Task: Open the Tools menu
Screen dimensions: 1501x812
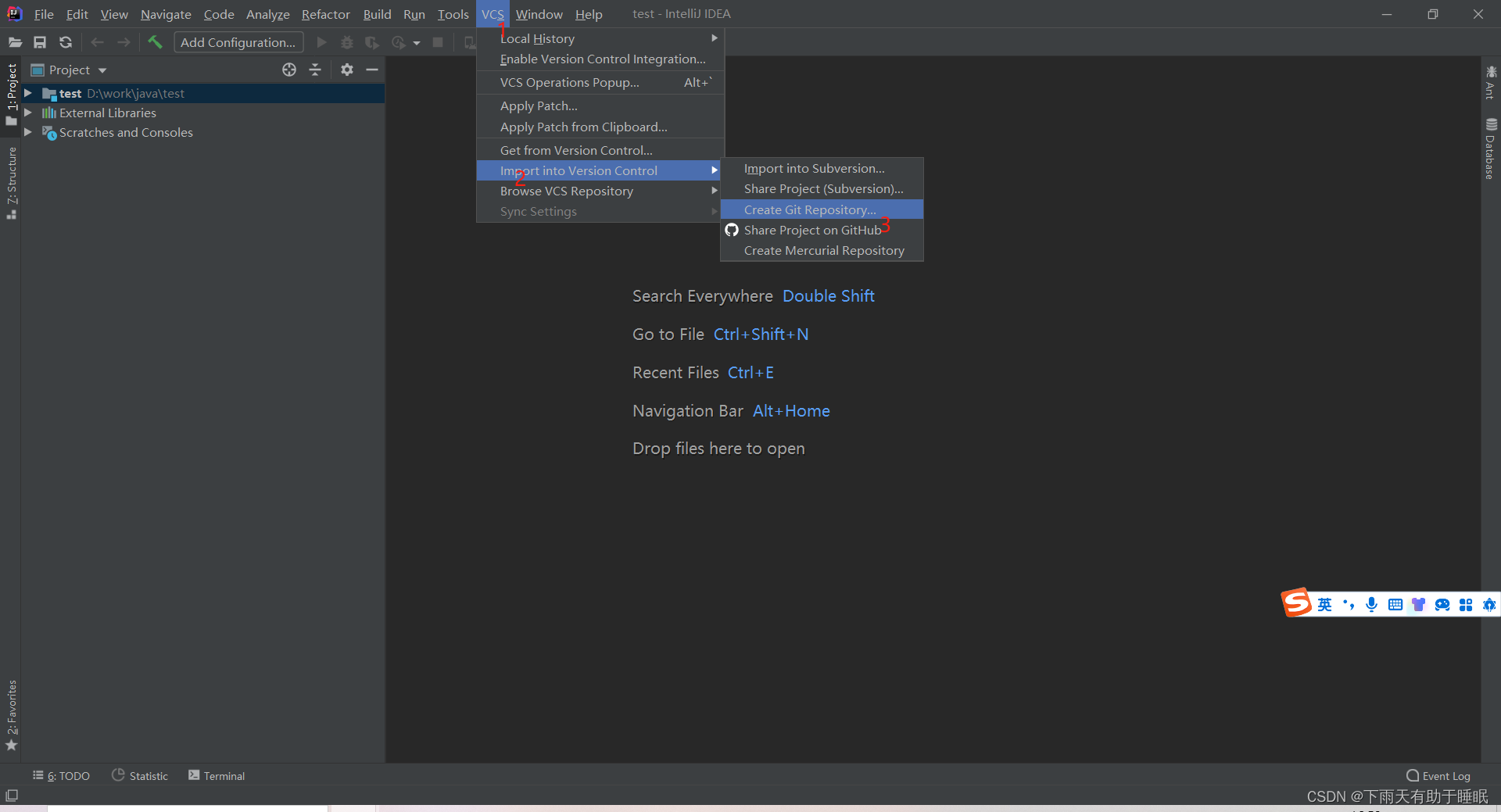Action: [x=453, y=14]
